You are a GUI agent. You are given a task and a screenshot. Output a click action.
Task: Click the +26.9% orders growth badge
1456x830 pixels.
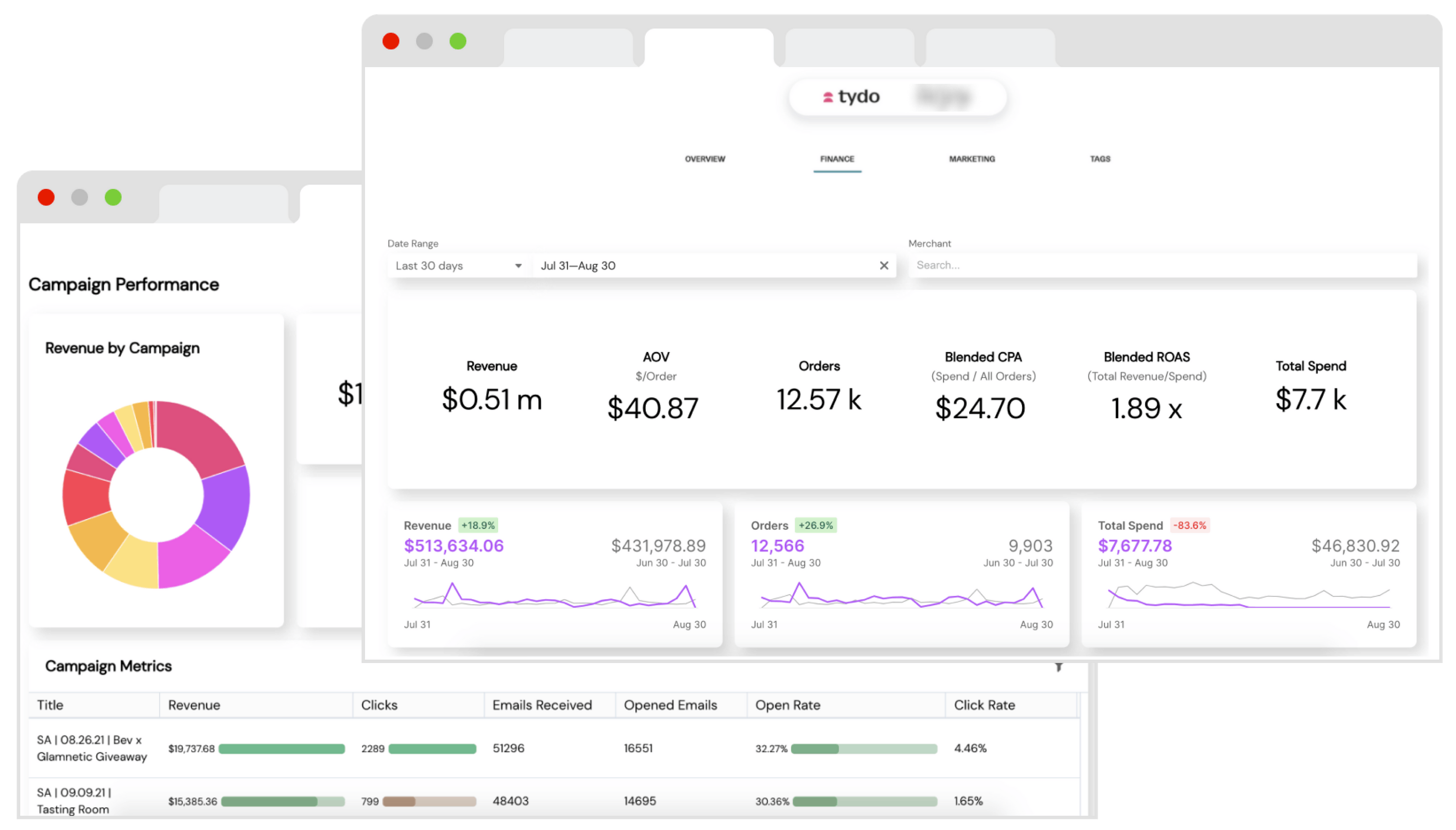tap(815, 525)
